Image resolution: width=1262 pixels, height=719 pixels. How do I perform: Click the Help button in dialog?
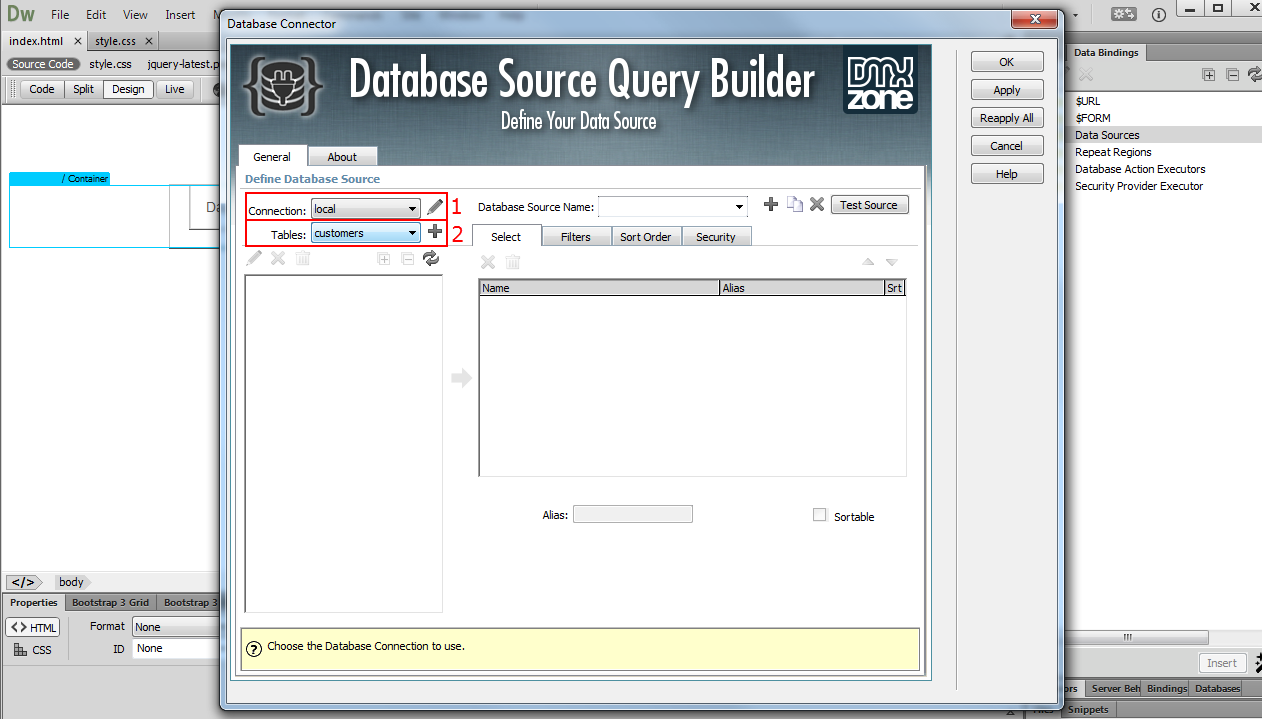(1007, 174)
